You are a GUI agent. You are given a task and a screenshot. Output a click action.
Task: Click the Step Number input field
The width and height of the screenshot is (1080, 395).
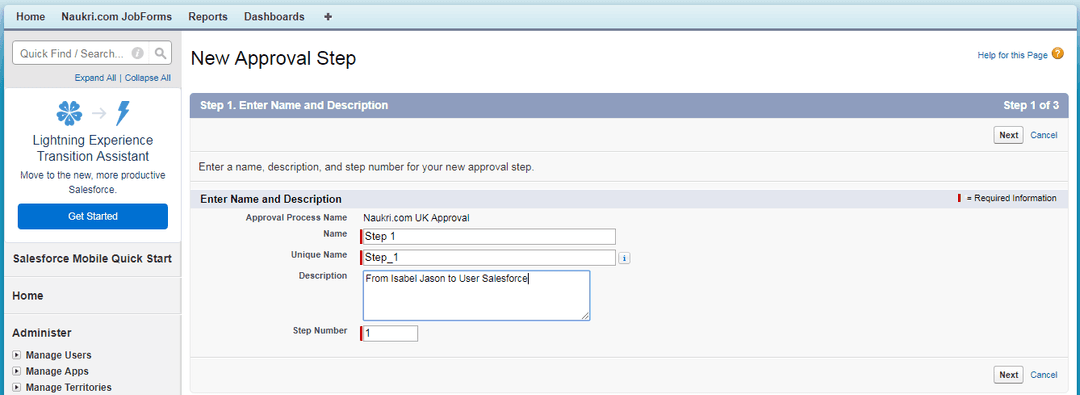click(x=390, y=333)
